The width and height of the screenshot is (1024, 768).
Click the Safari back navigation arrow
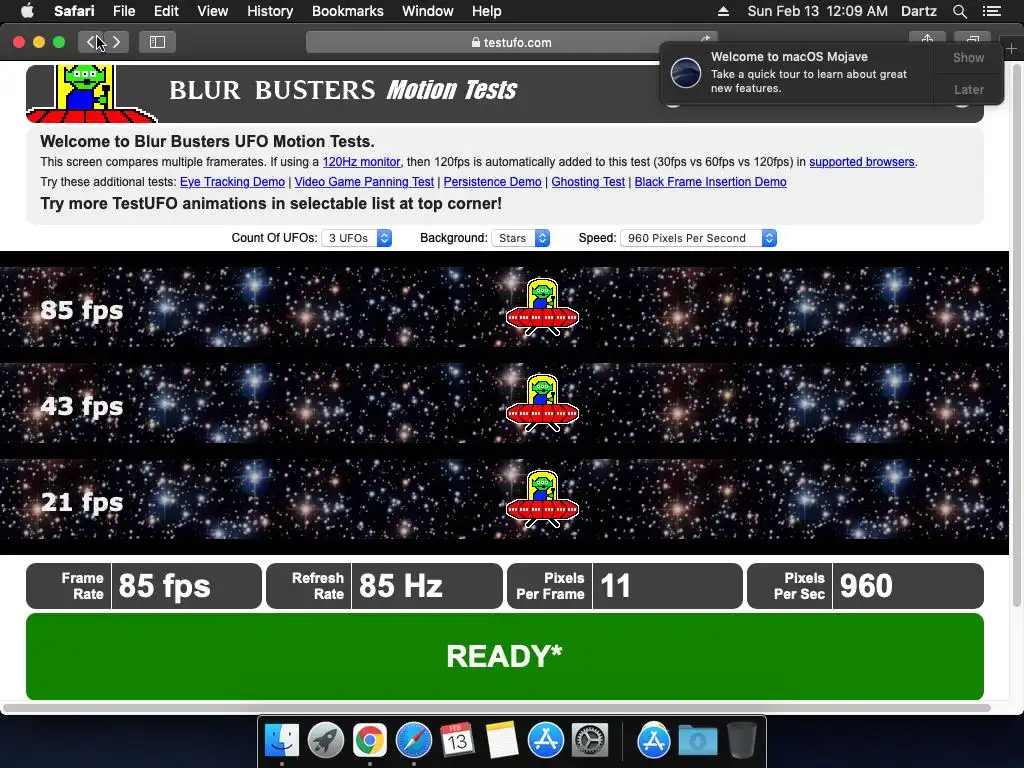[91, 42]
